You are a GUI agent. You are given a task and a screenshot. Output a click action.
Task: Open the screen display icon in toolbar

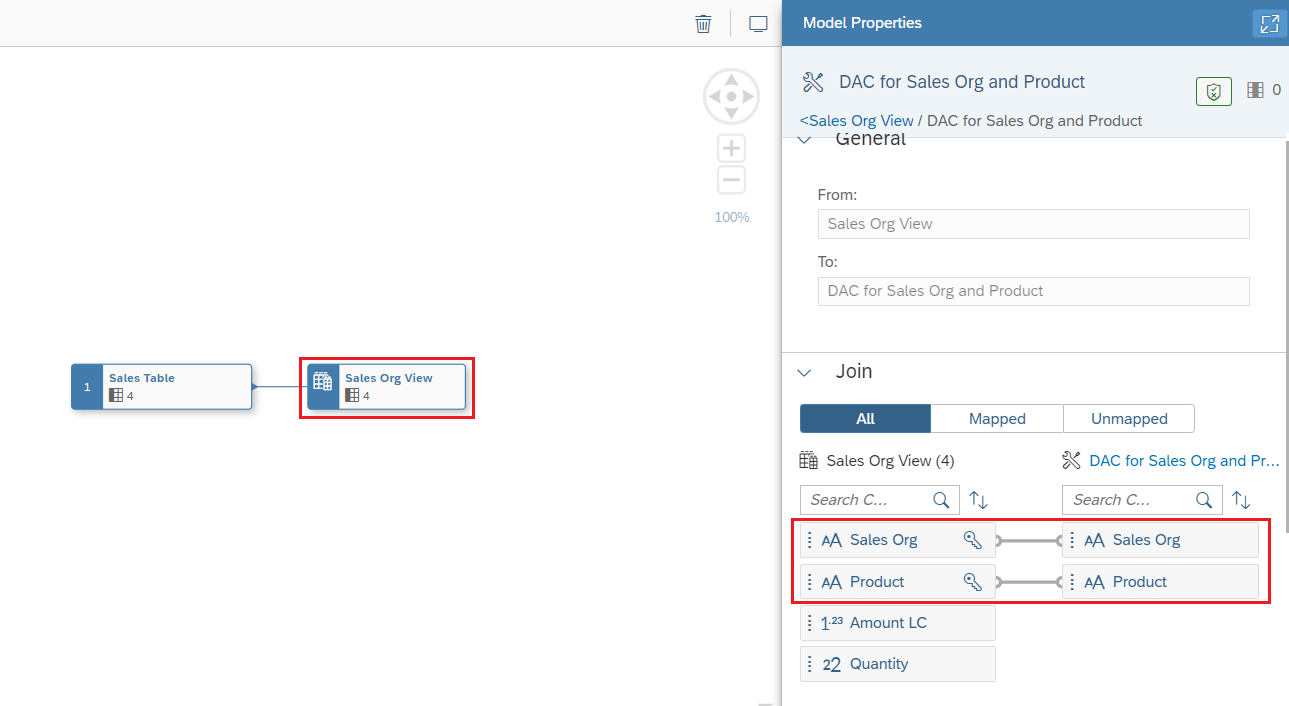coord(758,23)
